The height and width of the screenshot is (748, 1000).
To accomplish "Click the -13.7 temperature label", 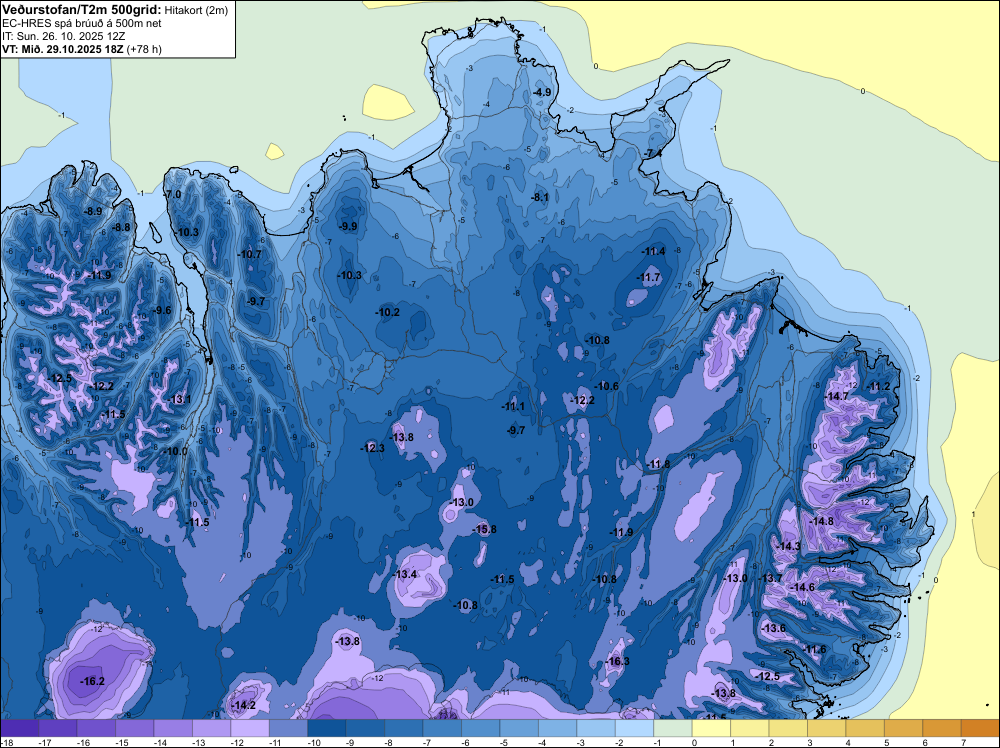I will 770,578.
